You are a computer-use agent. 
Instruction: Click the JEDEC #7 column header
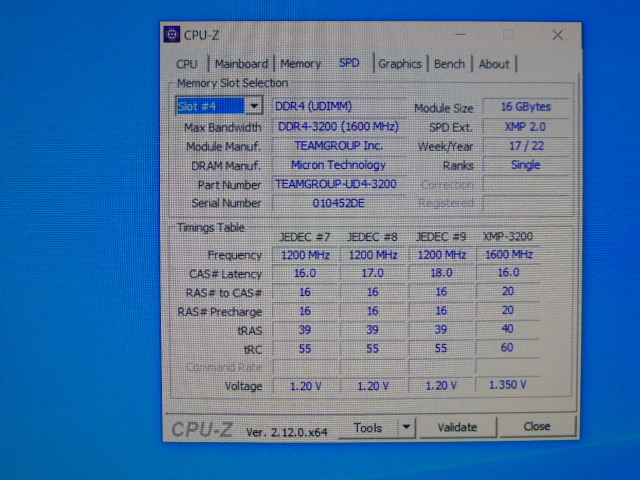click(304, 237)
